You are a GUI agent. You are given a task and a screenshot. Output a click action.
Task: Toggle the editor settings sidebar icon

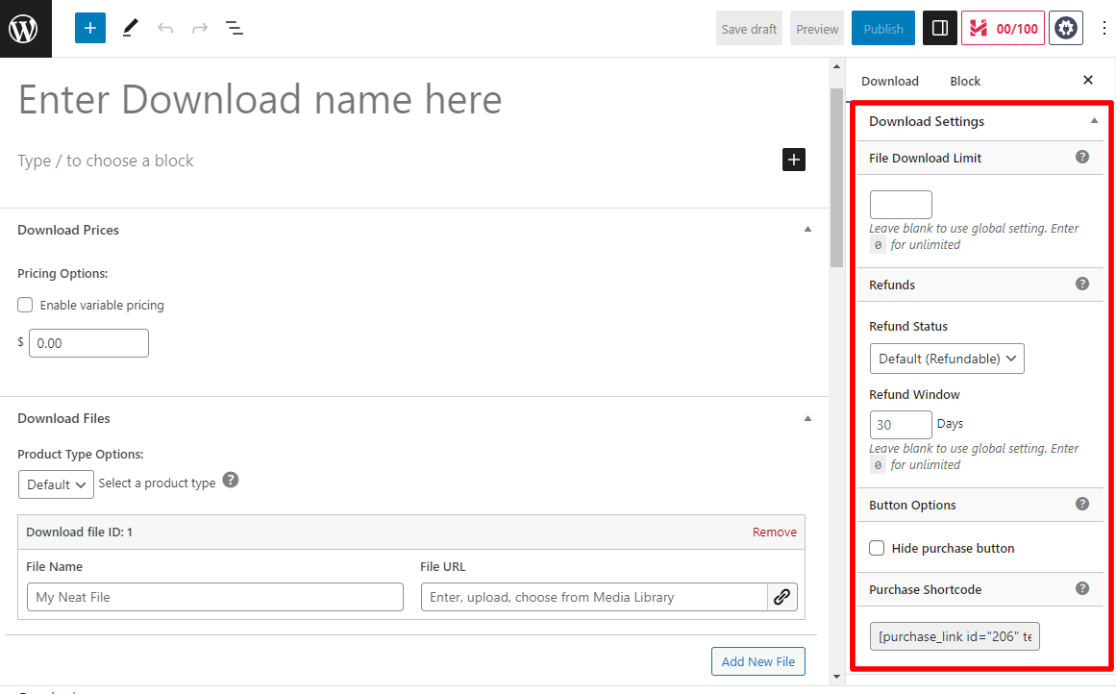[939, 28]
